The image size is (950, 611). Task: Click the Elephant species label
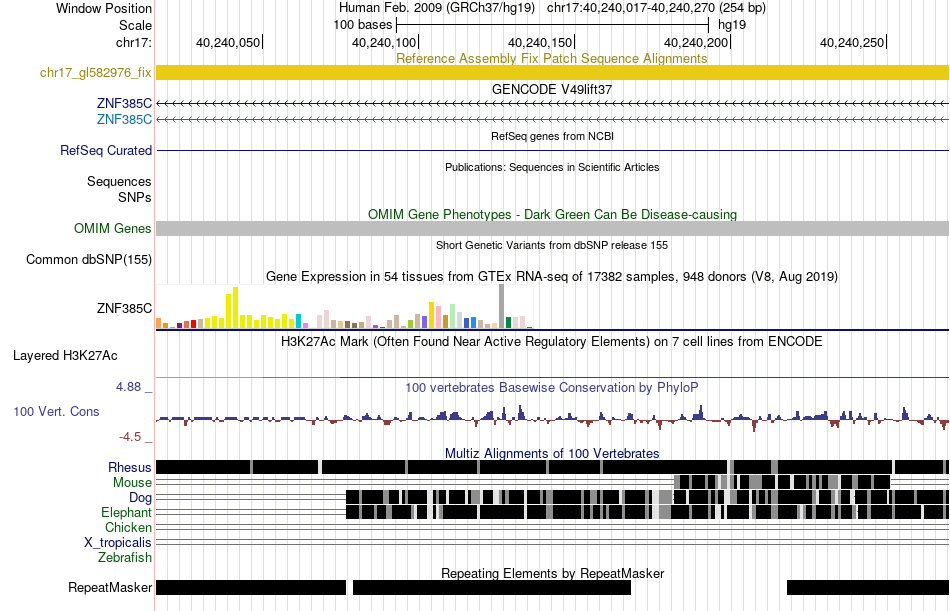(x=126, y=513)
